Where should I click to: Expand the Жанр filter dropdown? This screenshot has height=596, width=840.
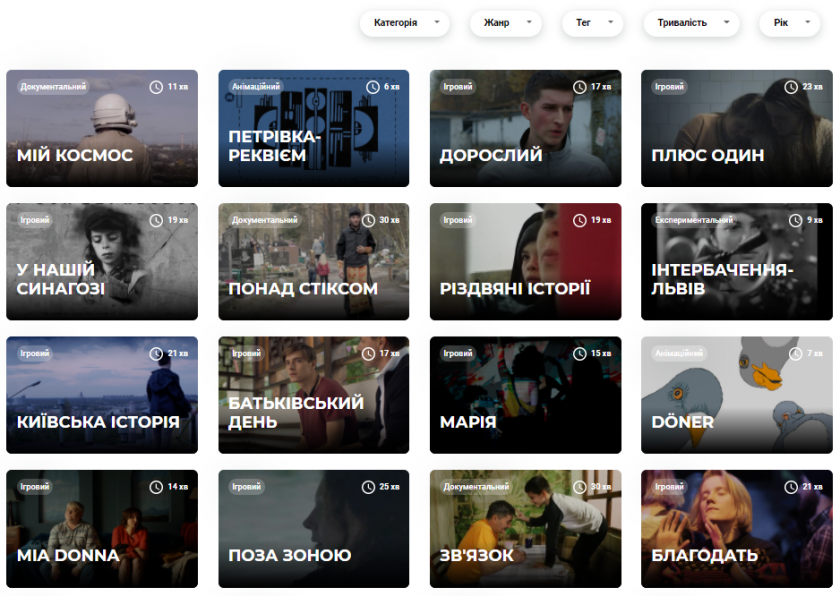(x=505, y=23)
